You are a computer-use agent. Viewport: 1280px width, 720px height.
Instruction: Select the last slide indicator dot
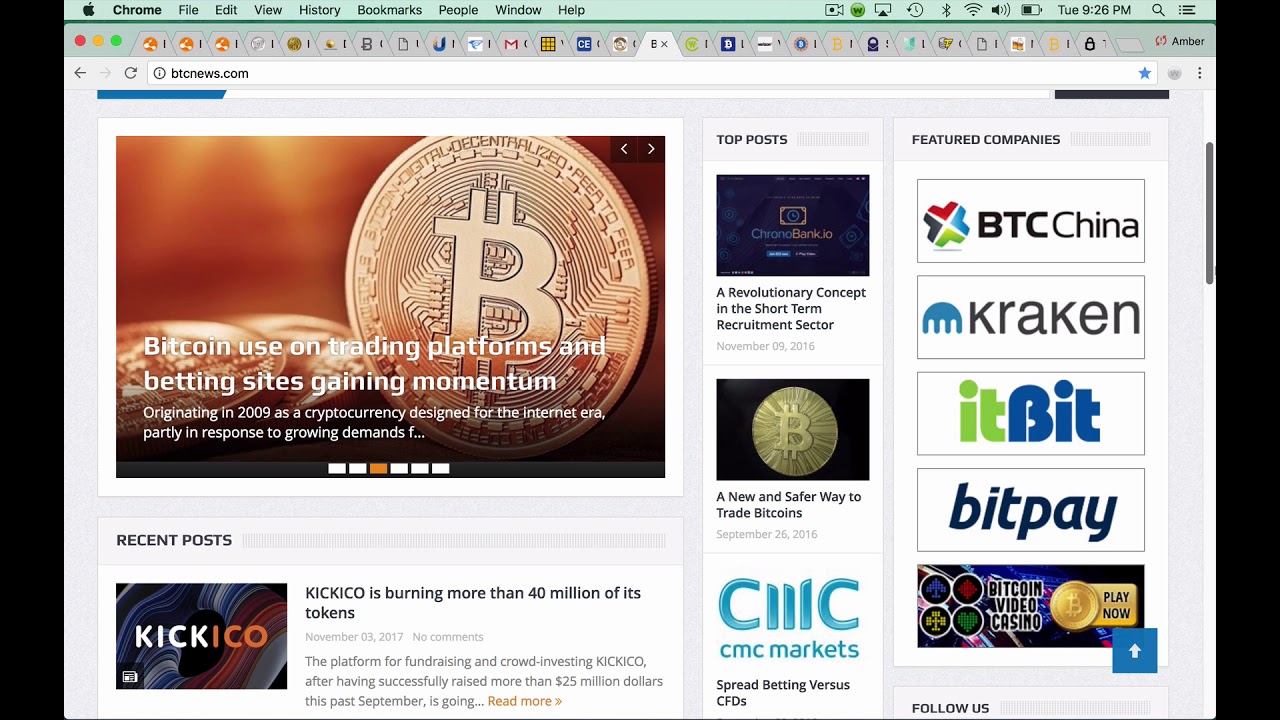tap(441, 468)
